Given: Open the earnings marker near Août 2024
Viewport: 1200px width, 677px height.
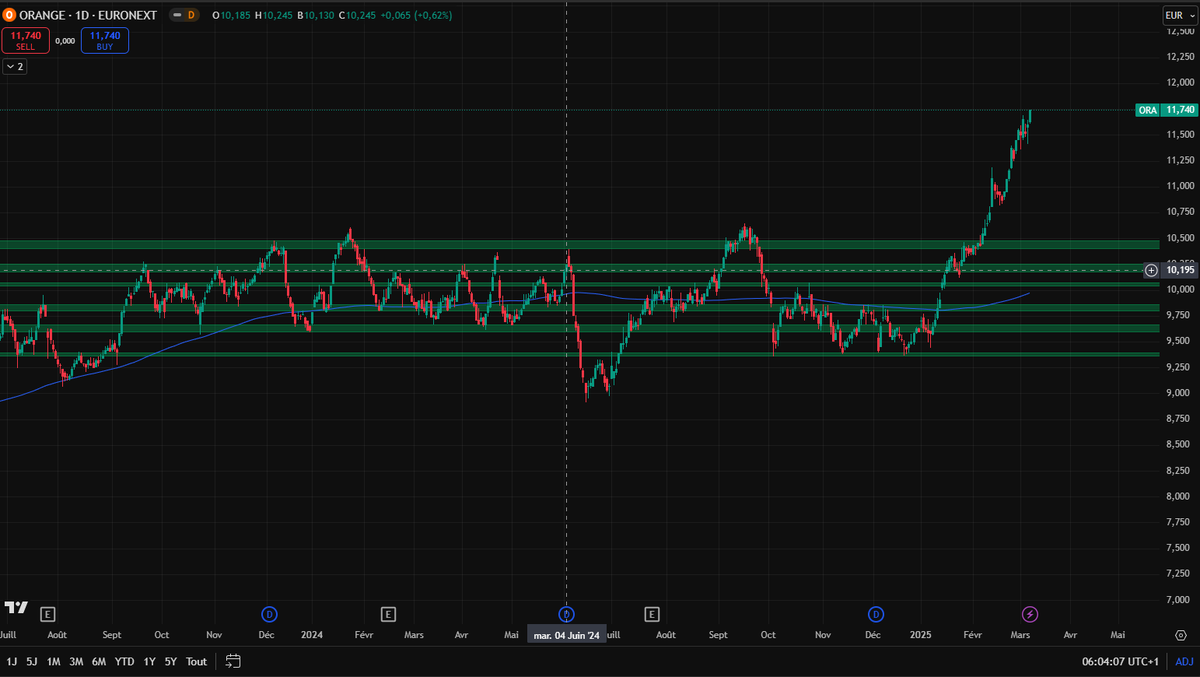Looking at the screenshot, I should tap(652, 613).
